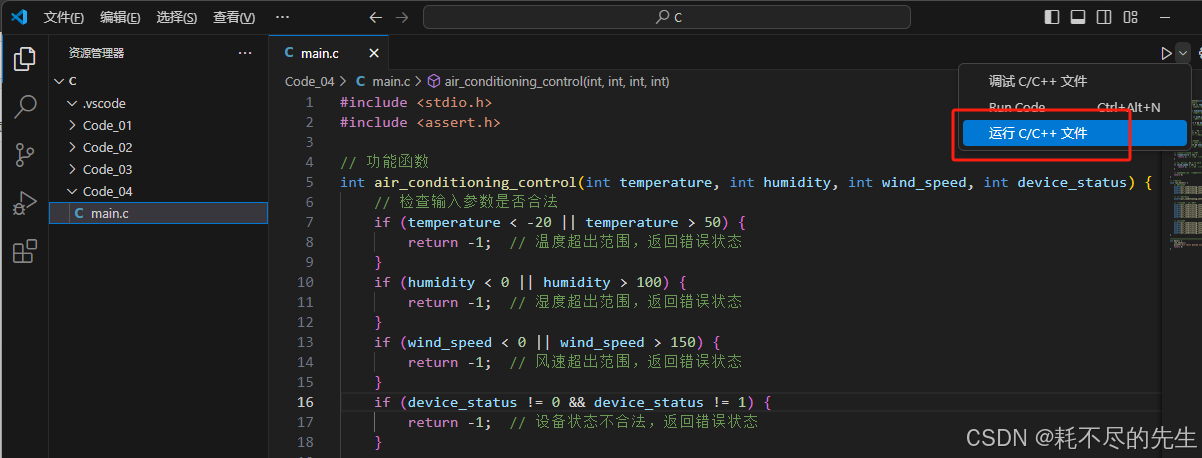This screenshot has width=1202, height=458.
Task: Click the wind_speed range if statement
Action: pos(547,342)
